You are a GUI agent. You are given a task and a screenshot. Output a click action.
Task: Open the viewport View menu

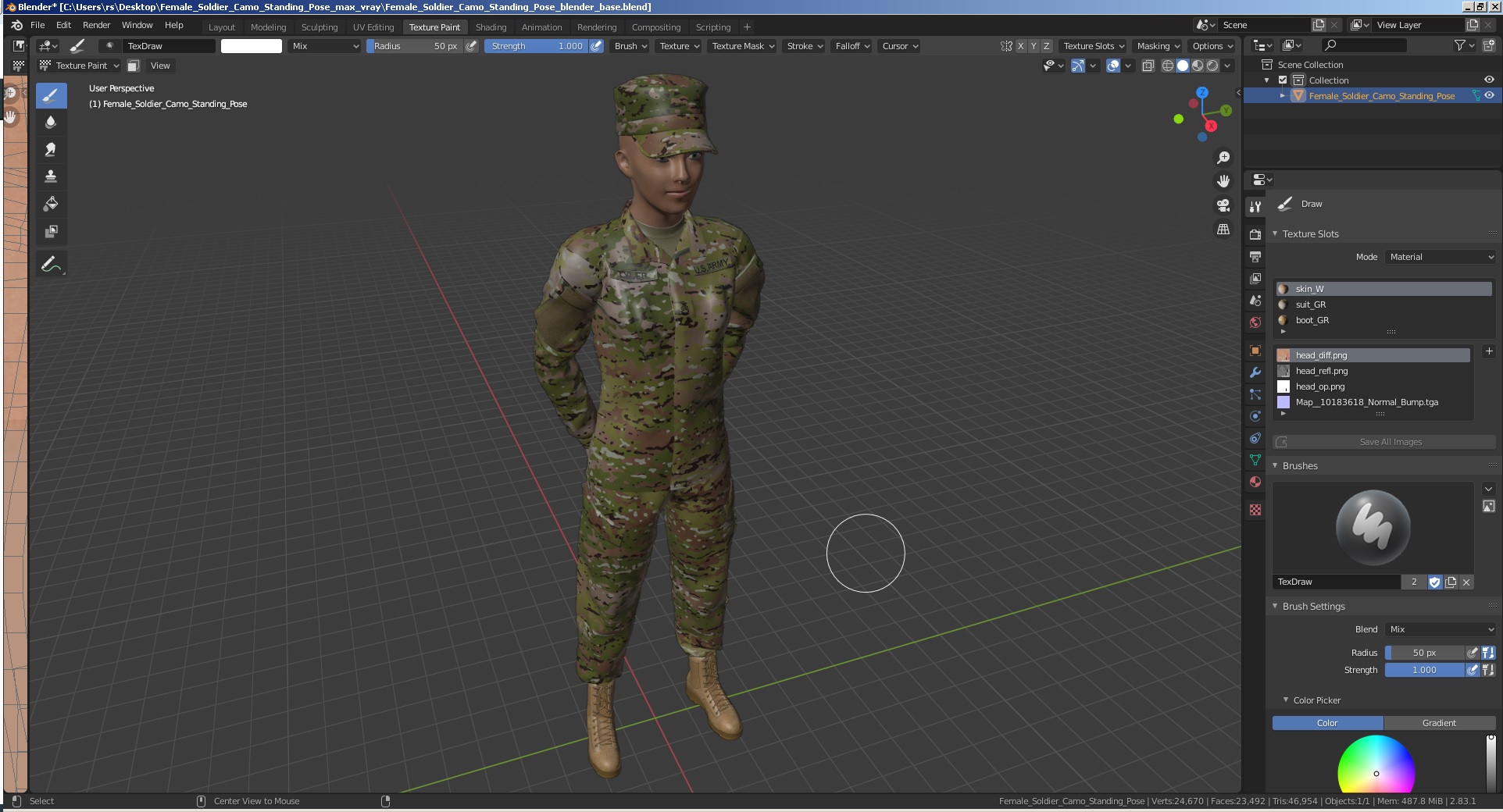pyautogui.click(x=160, y=66)
